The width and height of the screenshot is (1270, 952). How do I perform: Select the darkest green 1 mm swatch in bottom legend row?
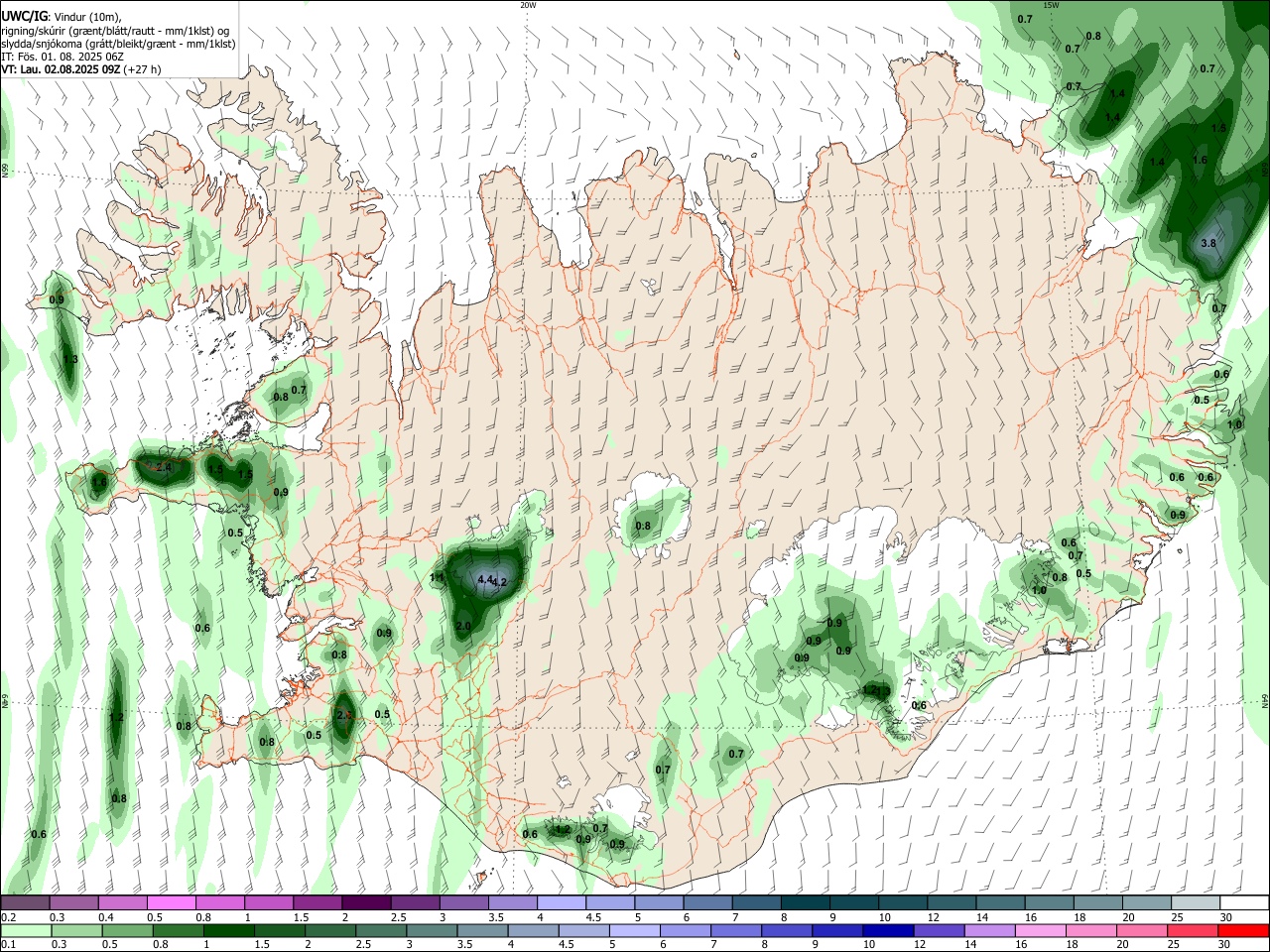coord(228,930)
